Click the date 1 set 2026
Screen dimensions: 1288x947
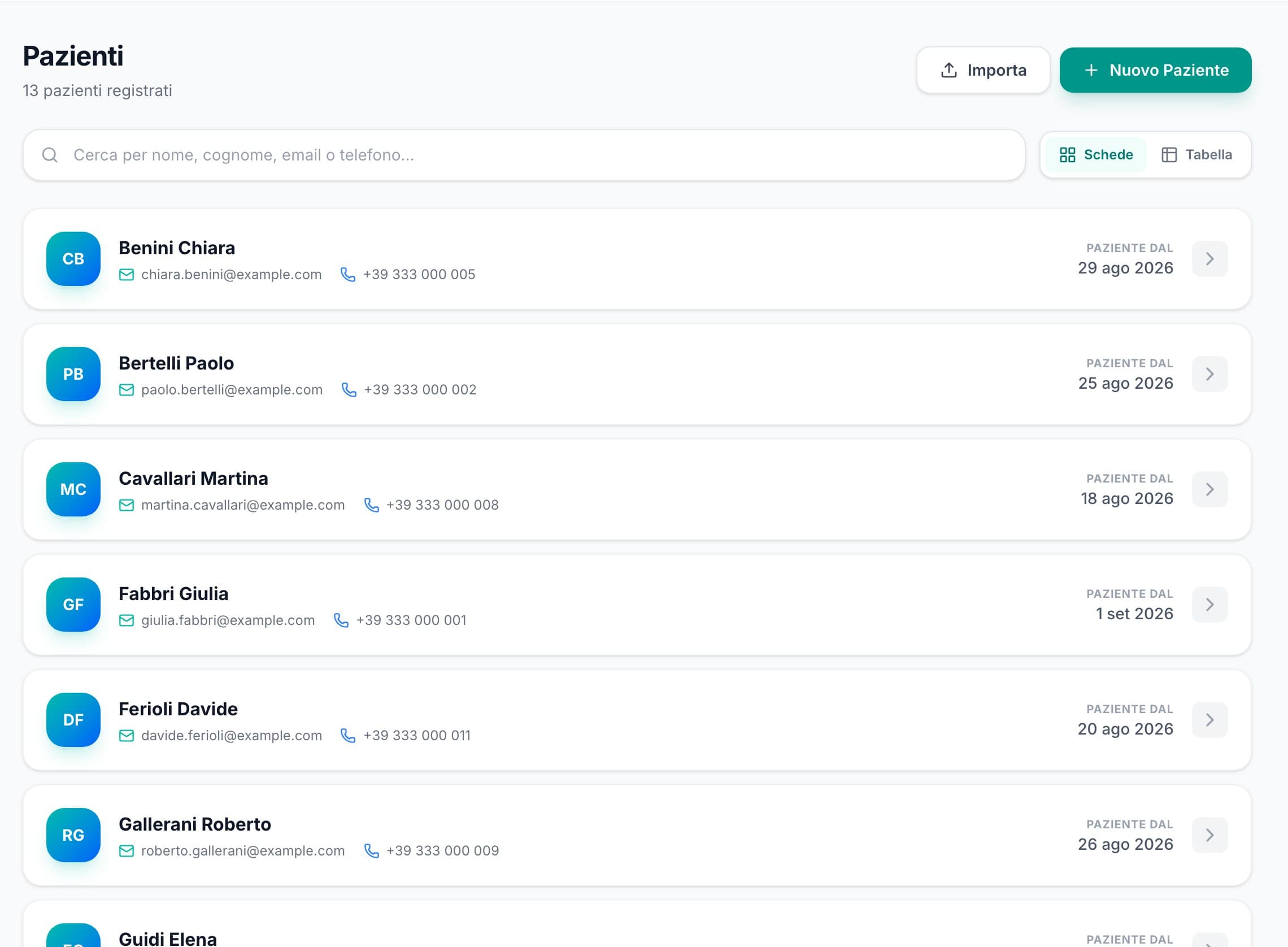(1134, 614)
